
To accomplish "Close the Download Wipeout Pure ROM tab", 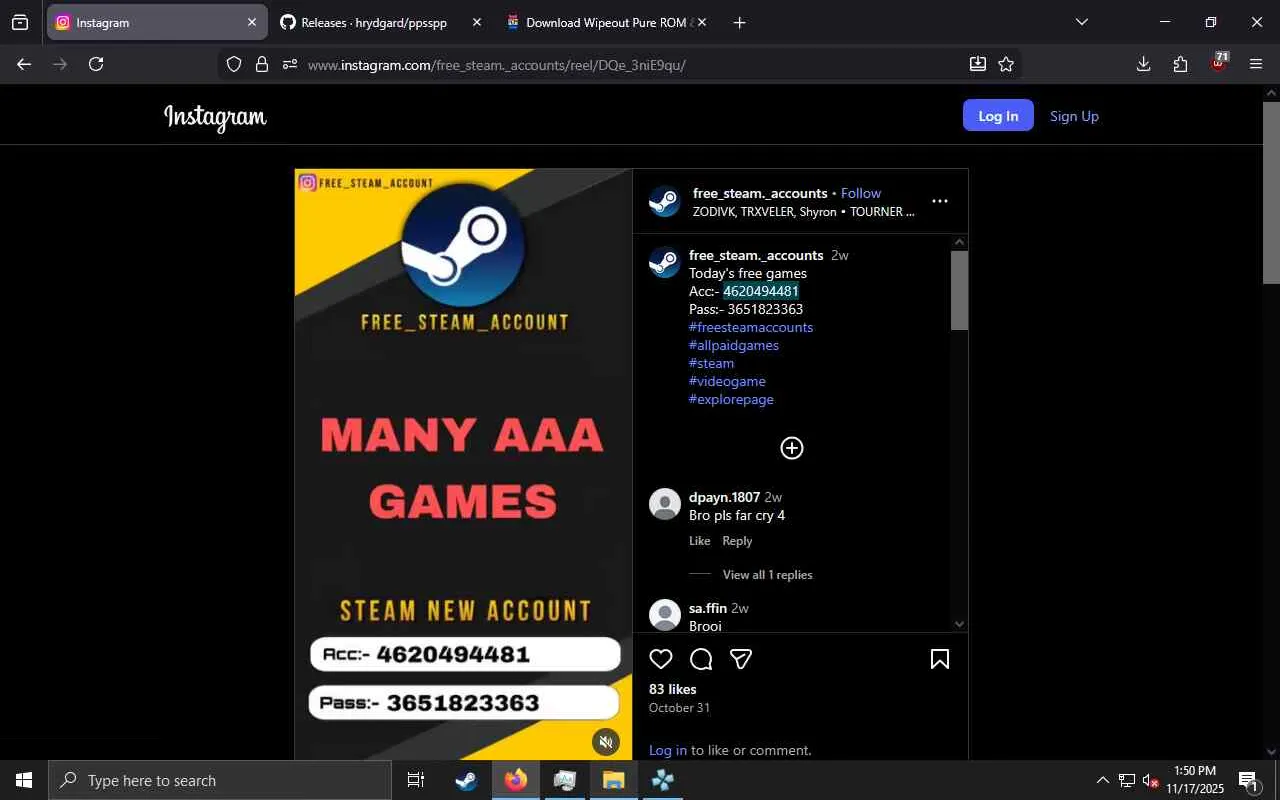I will [701, 22].
